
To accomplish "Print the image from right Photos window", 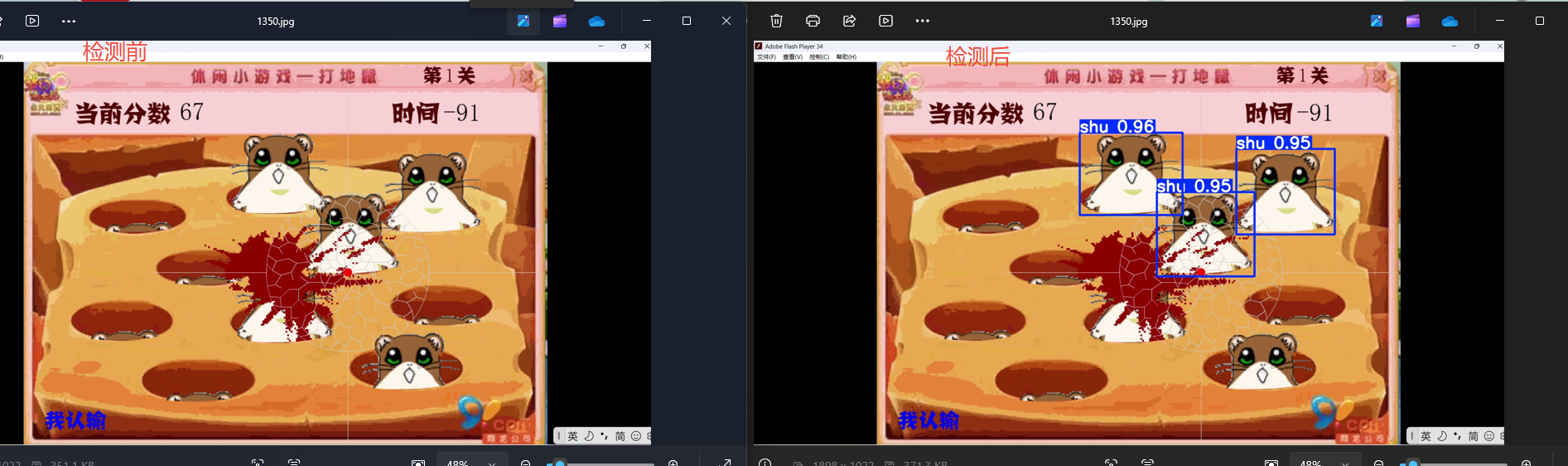I will tap(813, 21).
